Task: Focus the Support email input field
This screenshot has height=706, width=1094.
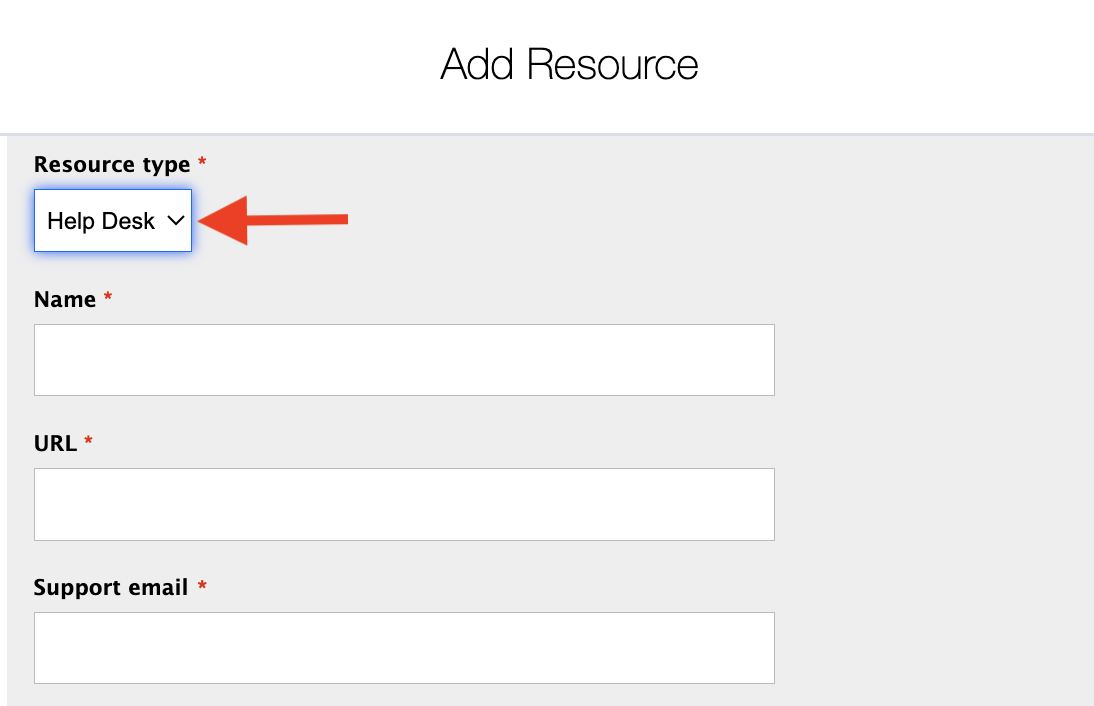Action: click(x=404, y=648)
